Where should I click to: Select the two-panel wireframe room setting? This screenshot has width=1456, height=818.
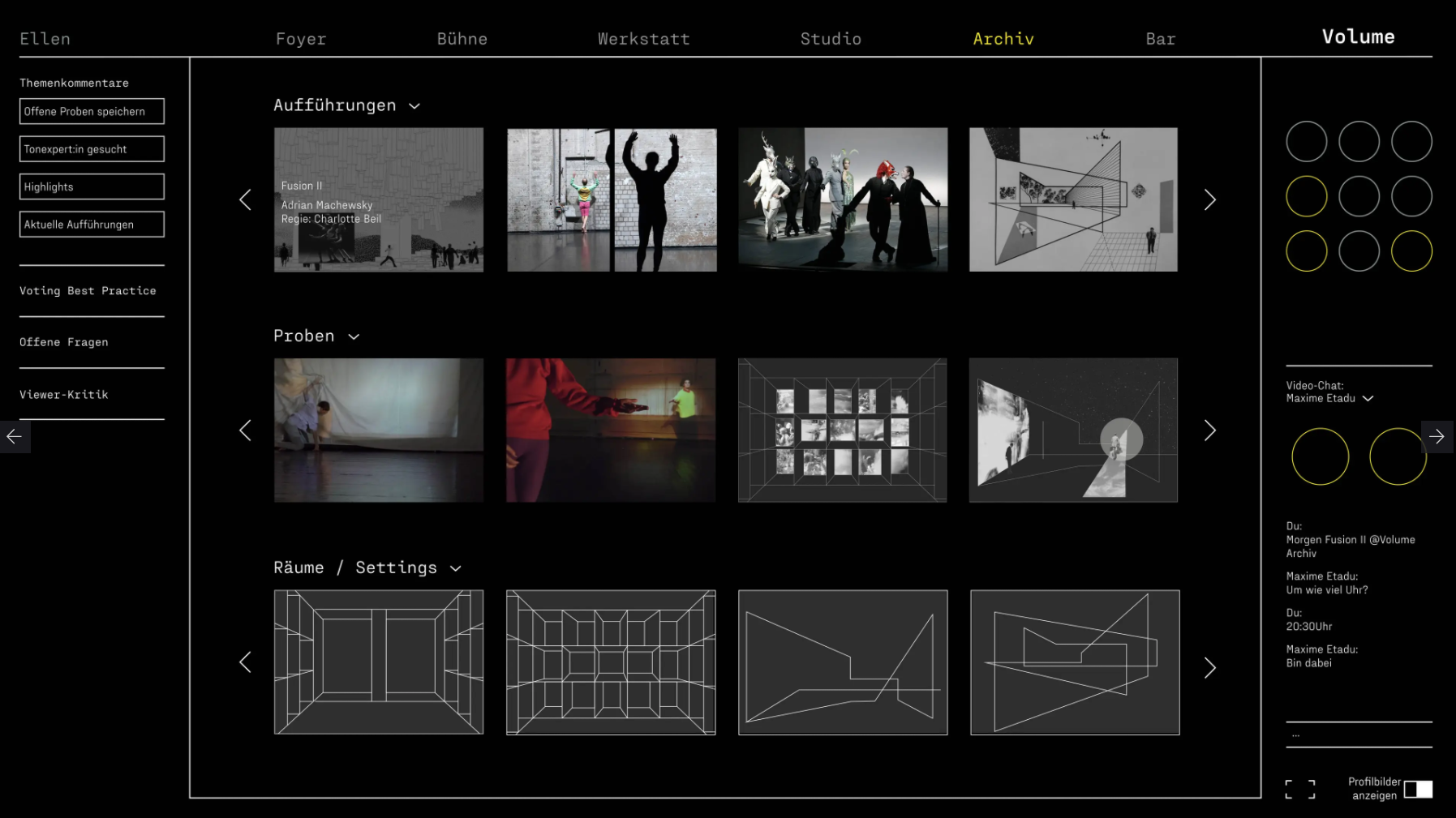coord(379,662)
